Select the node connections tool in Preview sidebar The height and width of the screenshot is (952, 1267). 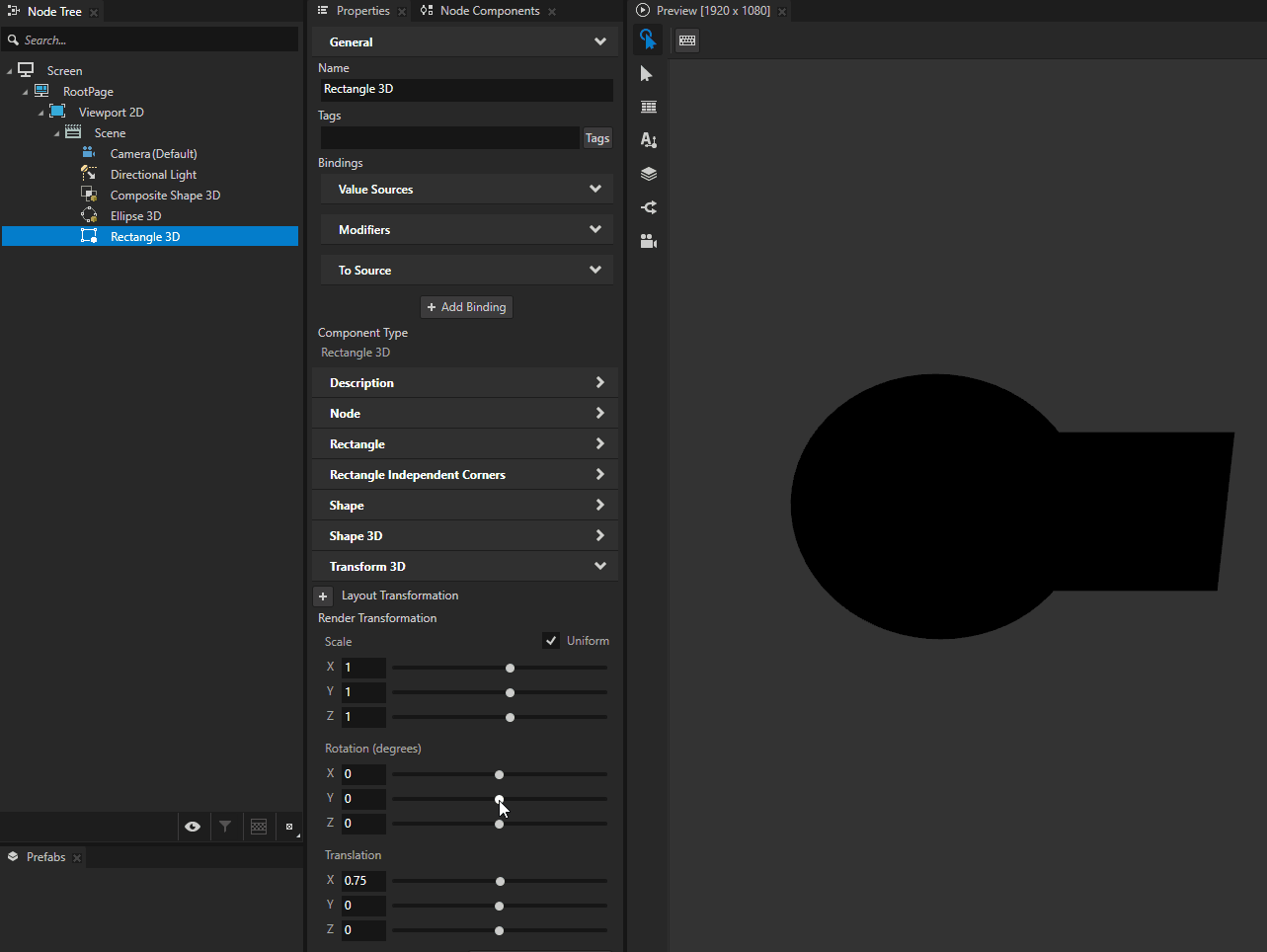(x=648, y=207)
